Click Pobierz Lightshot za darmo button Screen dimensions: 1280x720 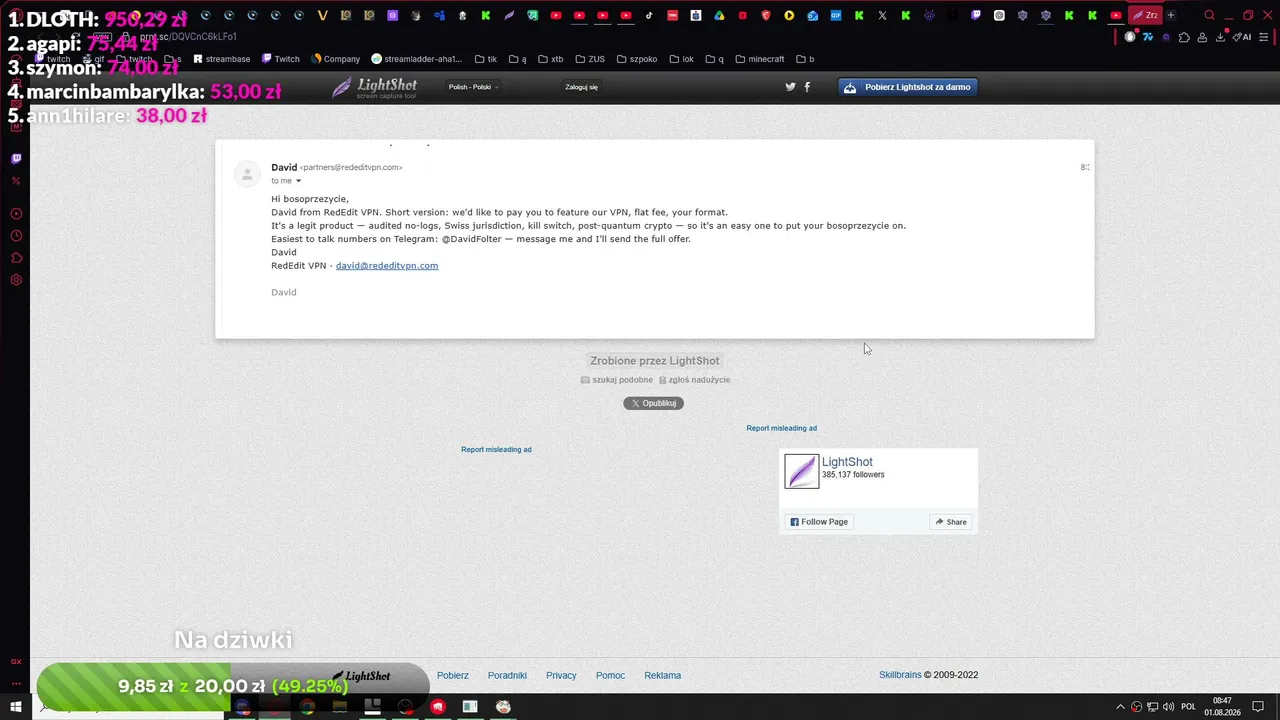(908, 87)
